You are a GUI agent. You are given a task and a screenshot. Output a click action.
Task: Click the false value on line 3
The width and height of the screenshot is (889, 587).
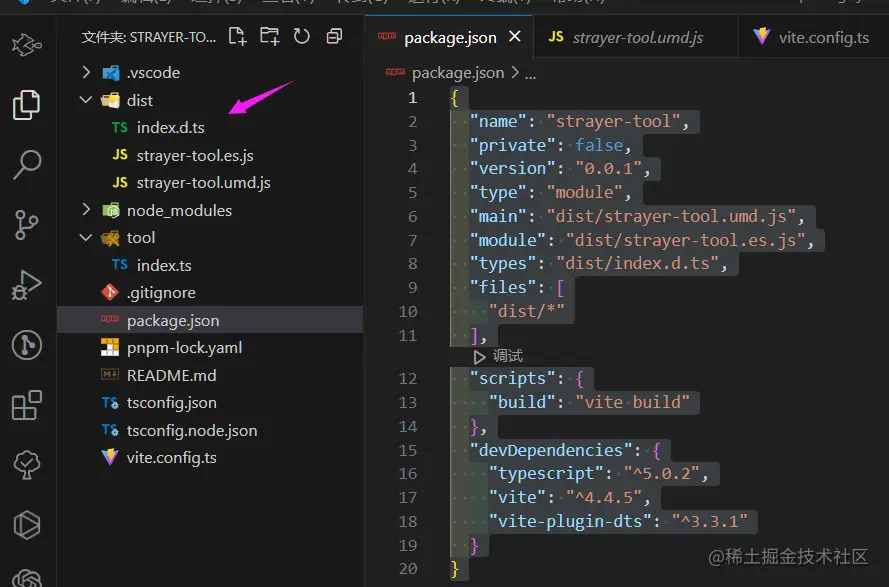click(x=599, y=145)
